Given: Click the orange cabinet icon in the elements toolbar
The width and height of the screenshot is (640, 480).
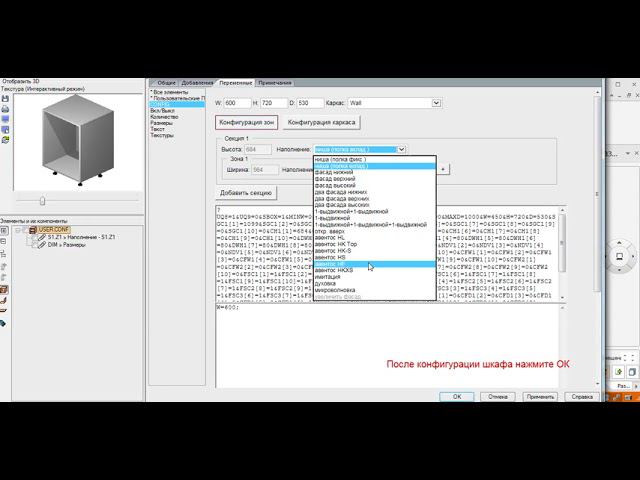Looking at the screenshot, I should click(x=4, y=290).
